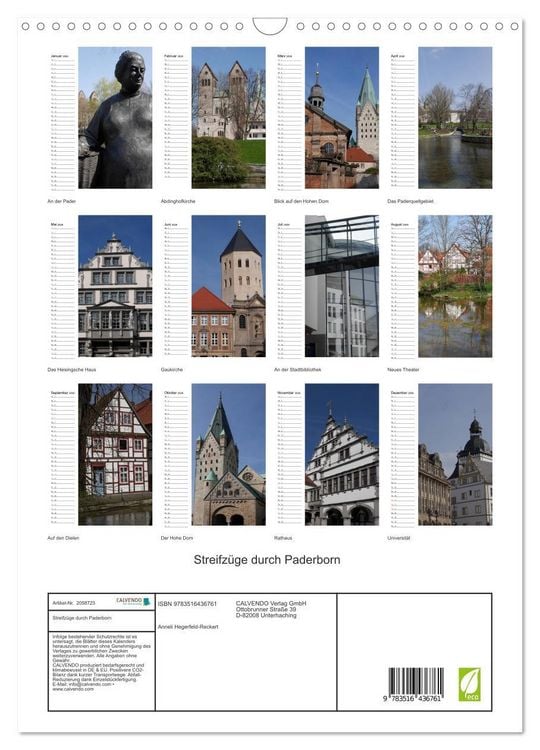Click the caption 'Rathaus'
The width and height of the screenshot is (540, 750).
(x=283, y=538)
